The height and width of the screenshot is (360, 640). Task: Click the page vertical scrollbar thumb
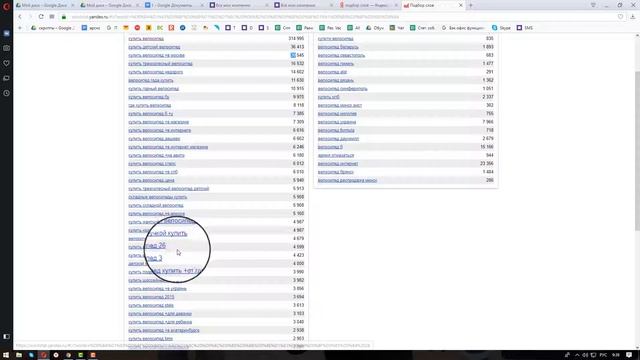637,151
